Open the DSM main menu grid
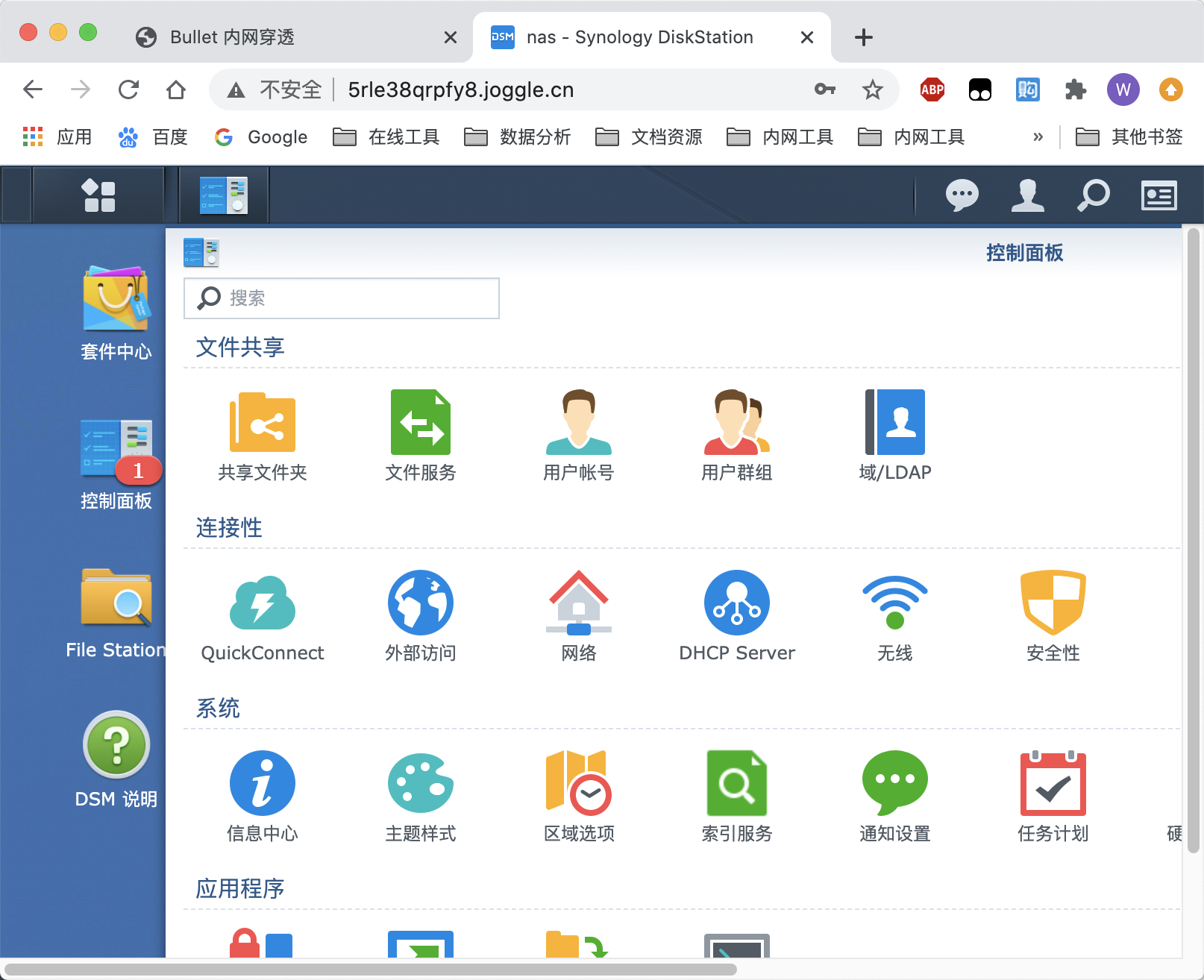This screenshot has width=1204, height=980. pyautogui.click(x=99, y=195)
